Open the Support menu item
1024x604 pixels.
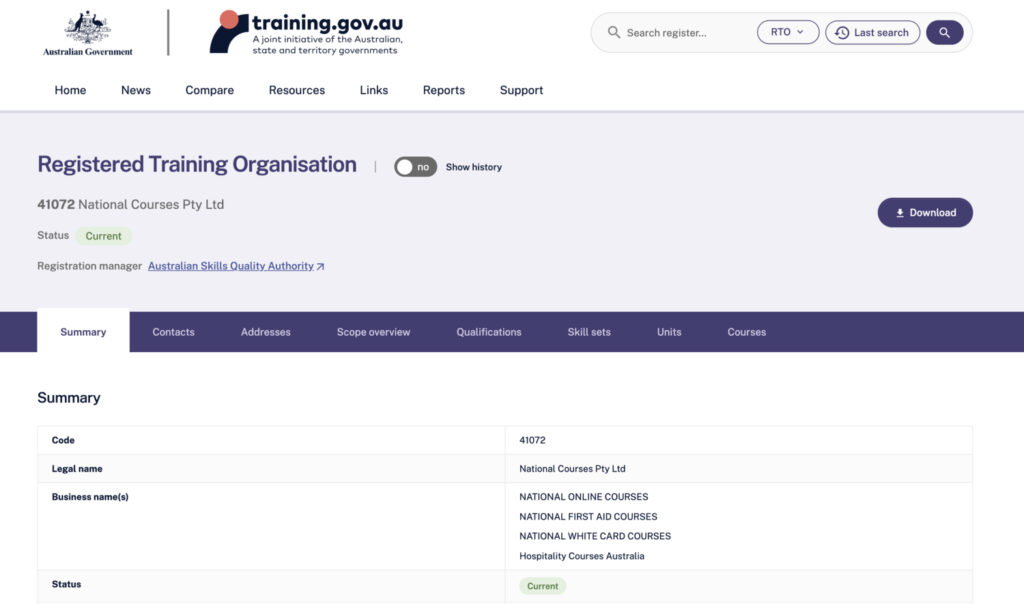[x=521, y=90]
